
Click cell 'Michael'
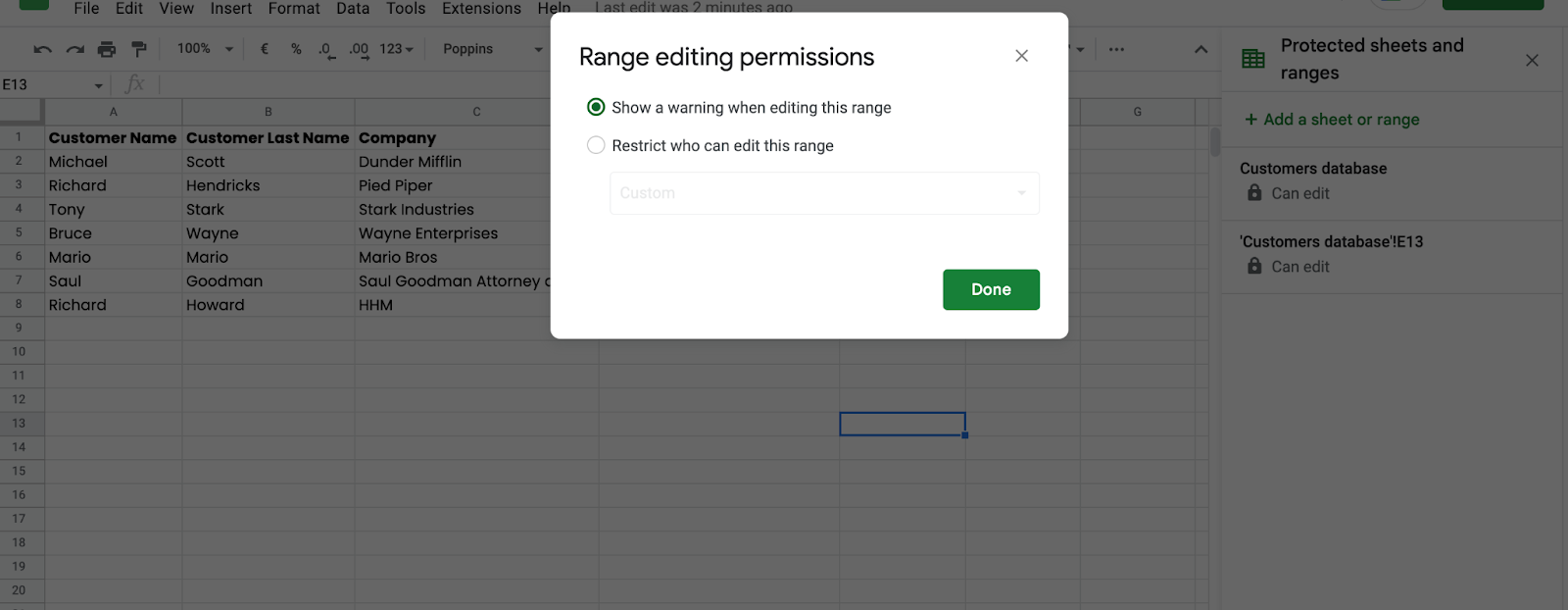(114, 162)
